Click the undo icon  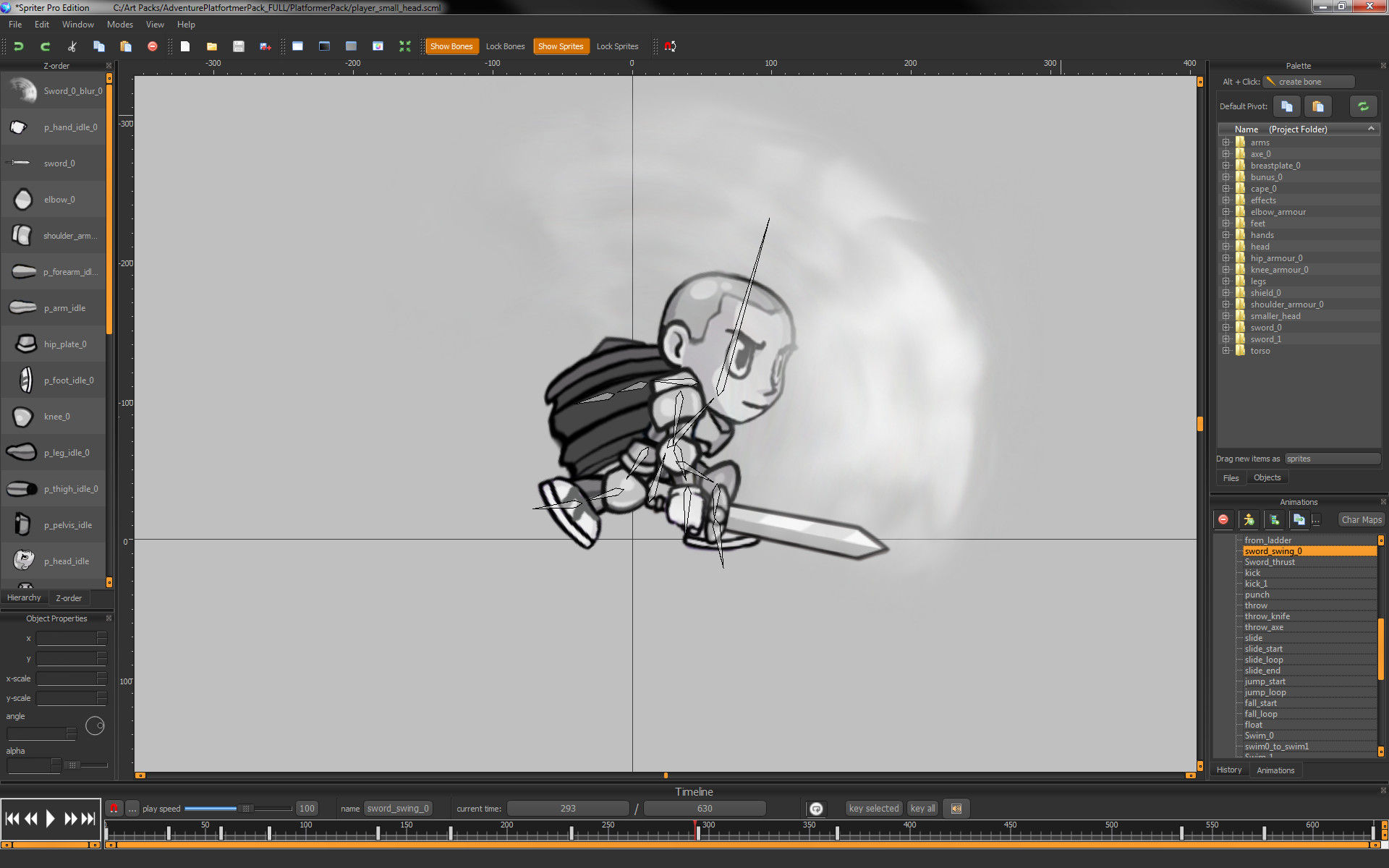coord(18,46)
